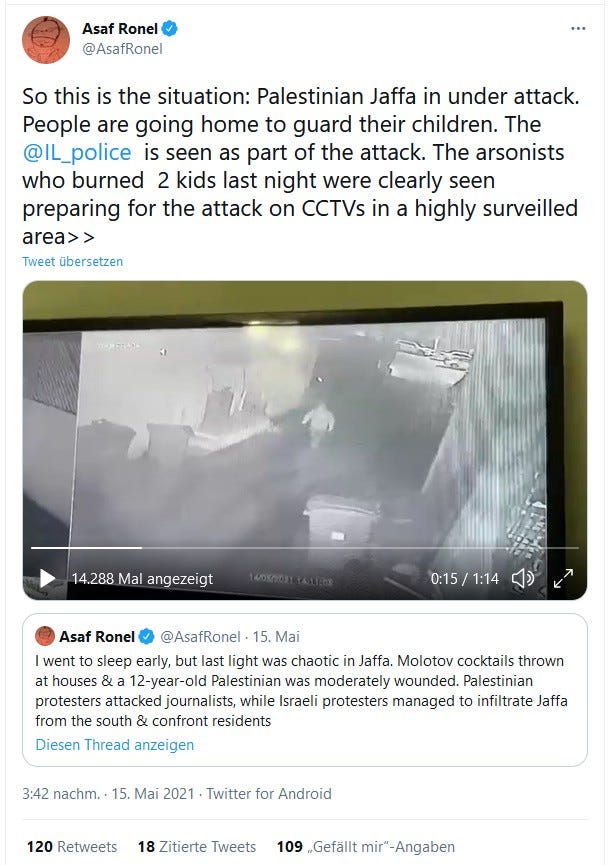609x865 pixels.
Task: Open the @IL_police mention link
Action: pyautogui.click(x=77, y=152)
